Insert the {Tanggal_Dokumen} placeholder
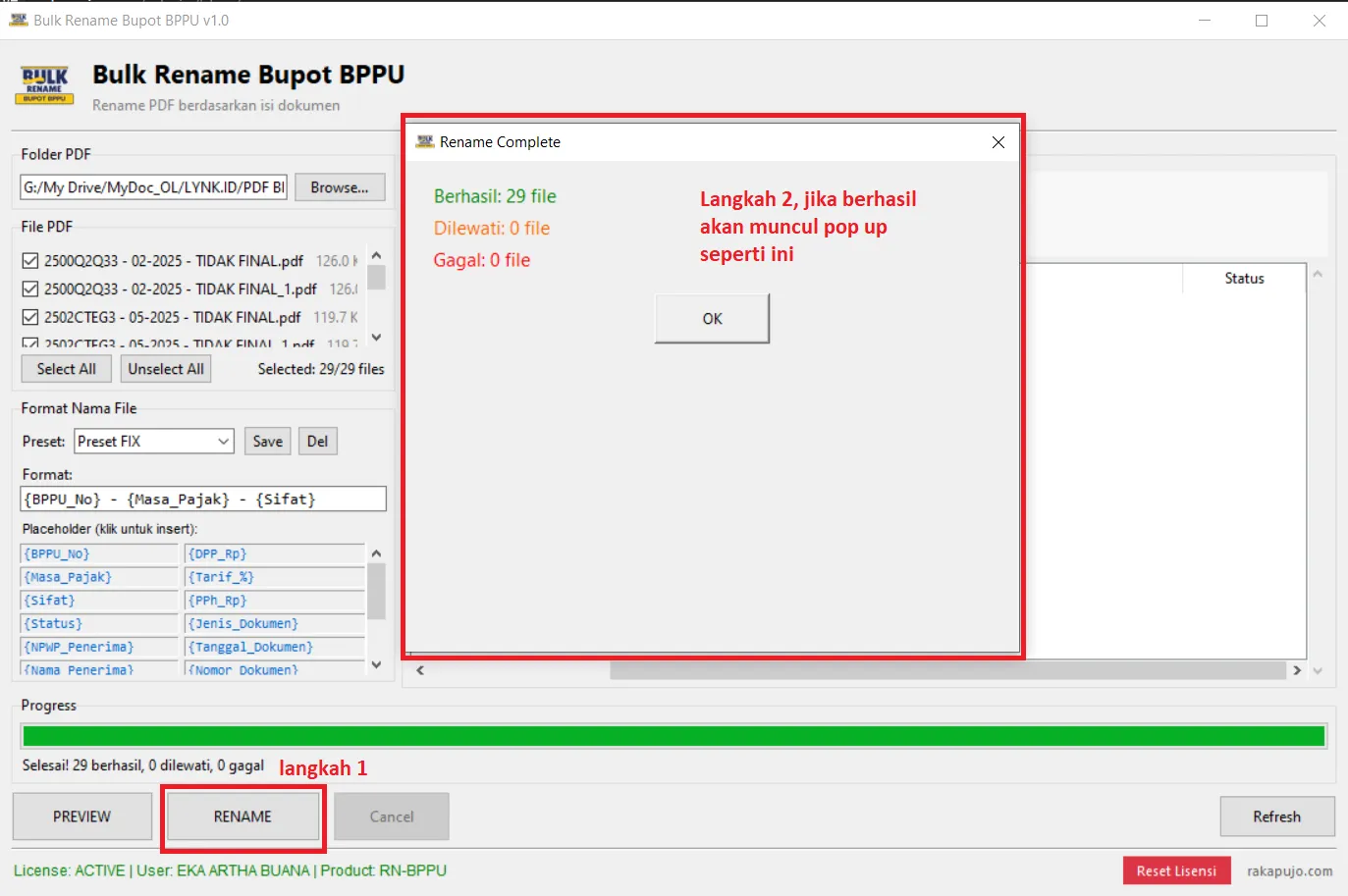The height and width of the screenshot is (896, 1348). [274, 648]
